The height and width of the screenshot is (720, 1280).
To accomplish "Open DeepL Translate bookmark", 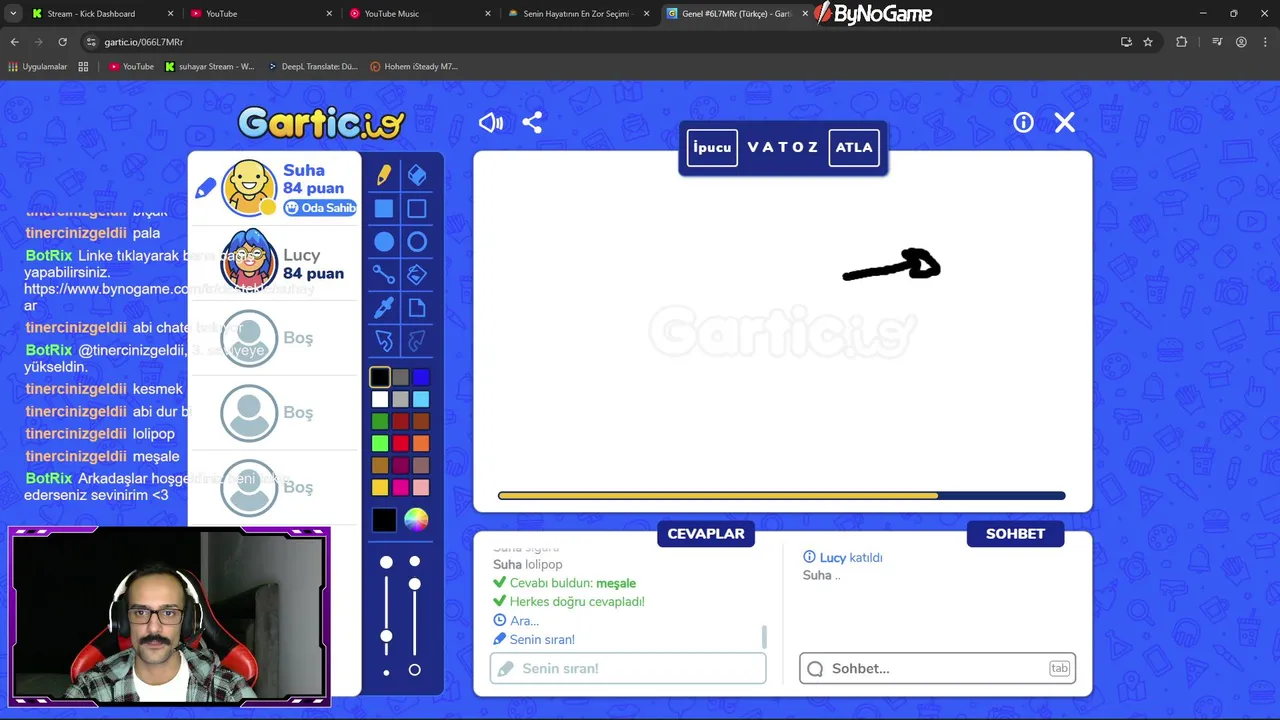I will [312, 66].
